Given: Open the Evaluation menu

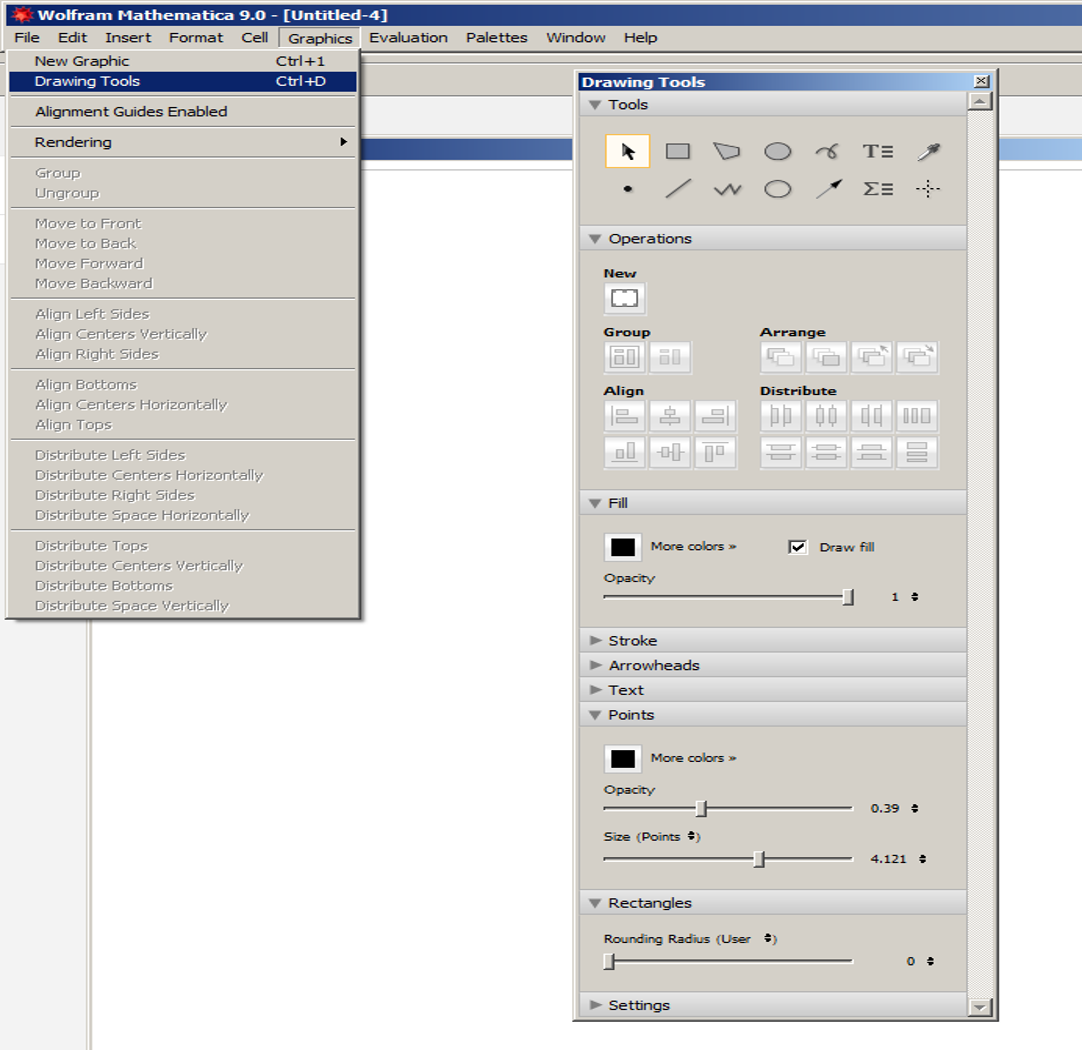Looking at the screenshot, I should coord(408,37).
